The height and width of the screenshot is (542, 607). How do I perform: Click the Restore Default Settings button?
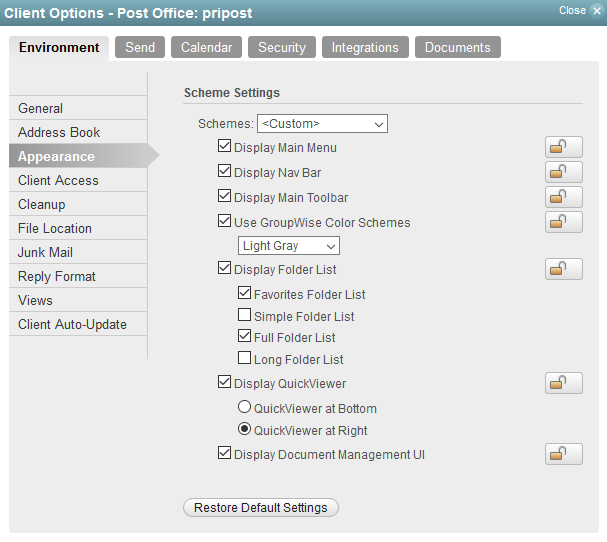click(261, 508)
